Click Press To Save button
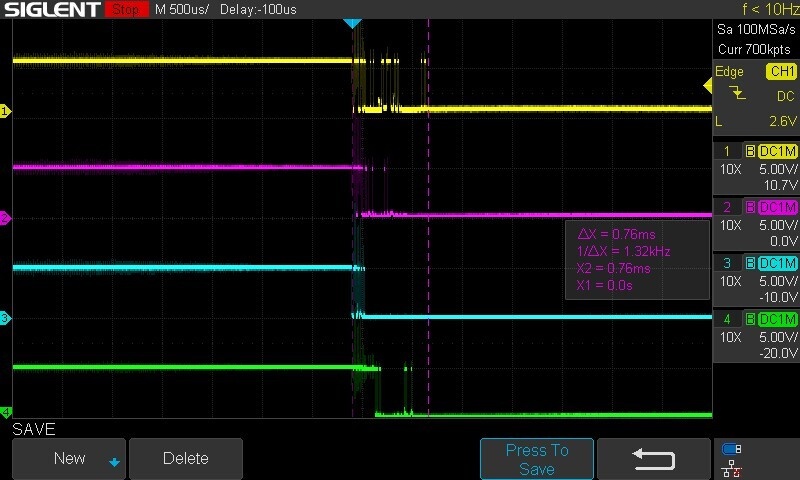Image resolution: width=800 pixels, height=480 pixels. (537, 459)
